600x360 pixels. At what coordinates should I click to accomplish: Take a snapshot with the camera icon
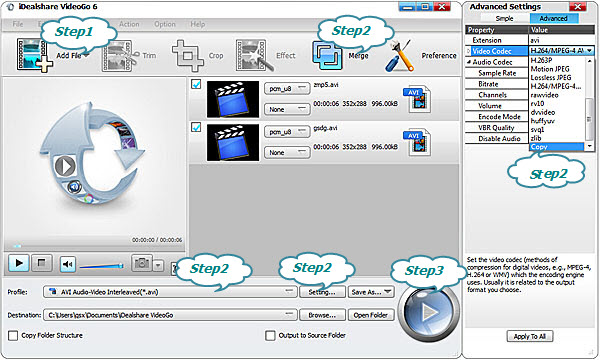point(142,263)
